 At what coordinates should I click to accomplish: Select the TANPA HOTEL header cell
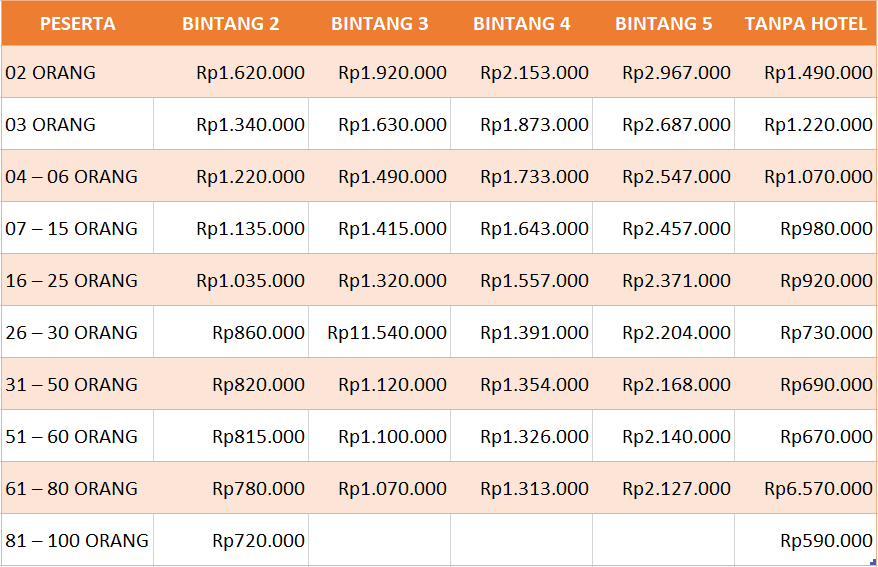(806, 23)
